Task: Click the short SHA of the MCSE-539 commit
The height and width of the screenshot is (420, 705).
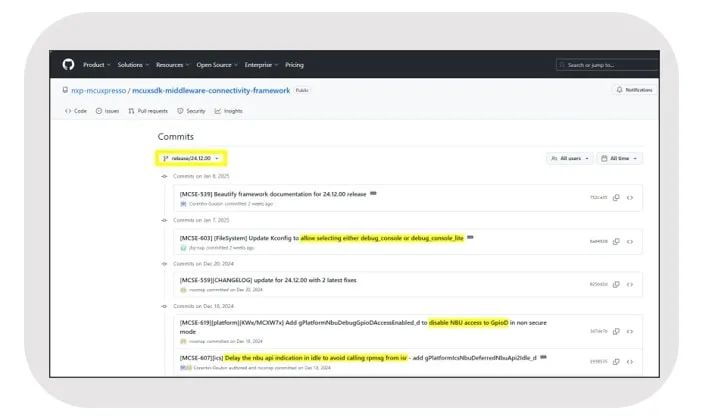Action: point(598,197)
